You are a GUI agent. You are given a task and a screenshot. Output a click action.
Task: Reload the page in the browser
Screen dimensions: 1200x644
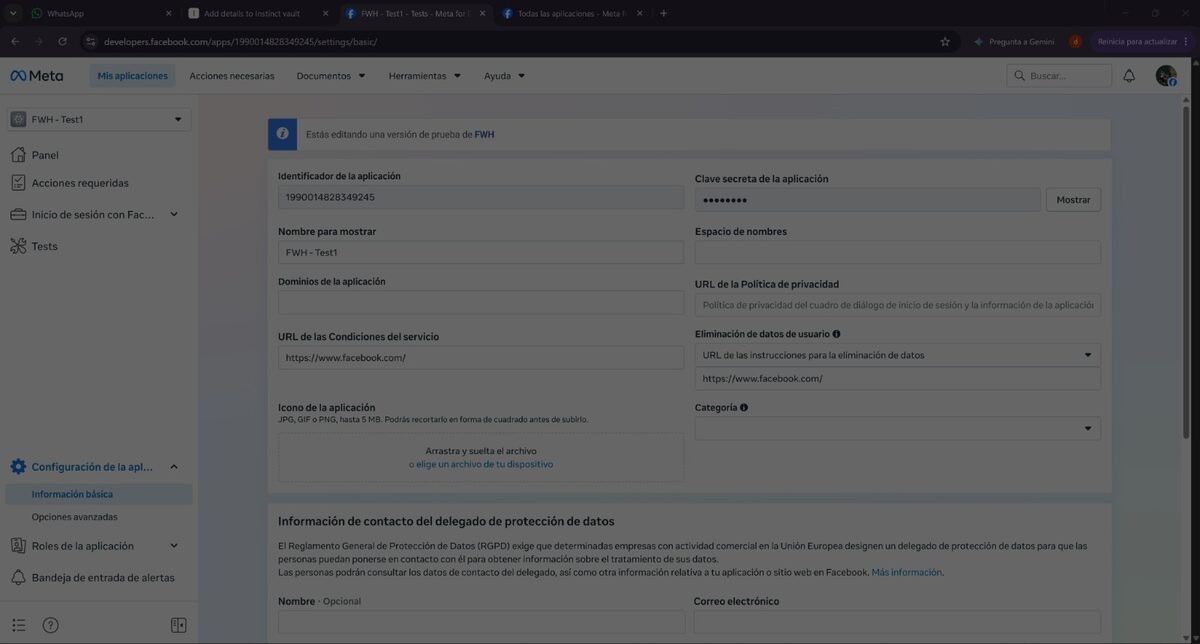tap(62, 42)
